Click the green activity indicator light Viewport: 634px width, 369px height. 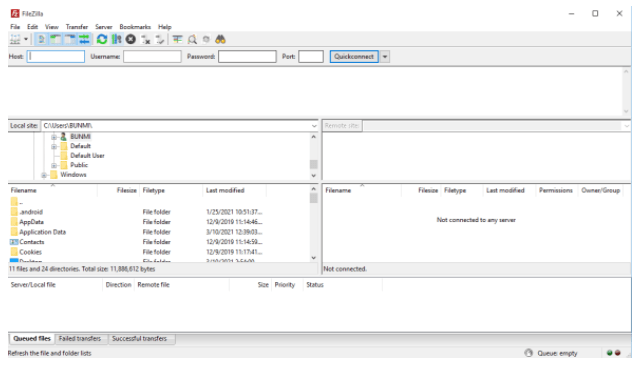click(x=609, y=353)
